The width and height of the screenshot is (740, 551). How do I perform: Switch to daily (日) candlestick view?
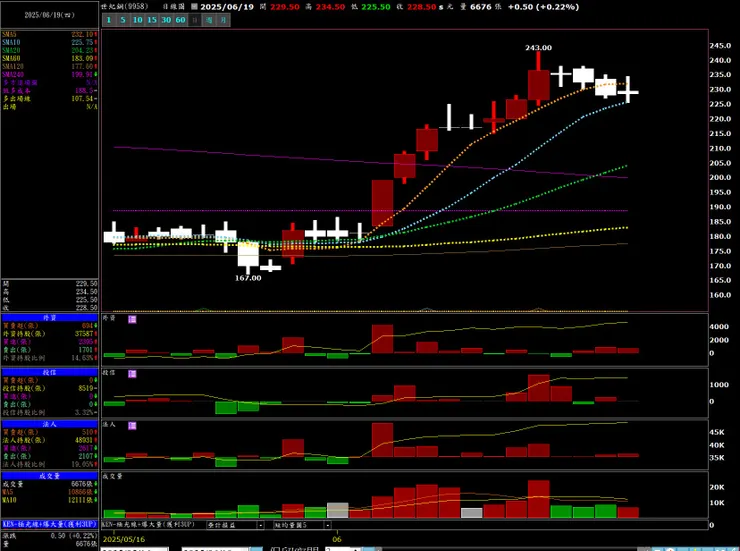click(x=194, y=20)
